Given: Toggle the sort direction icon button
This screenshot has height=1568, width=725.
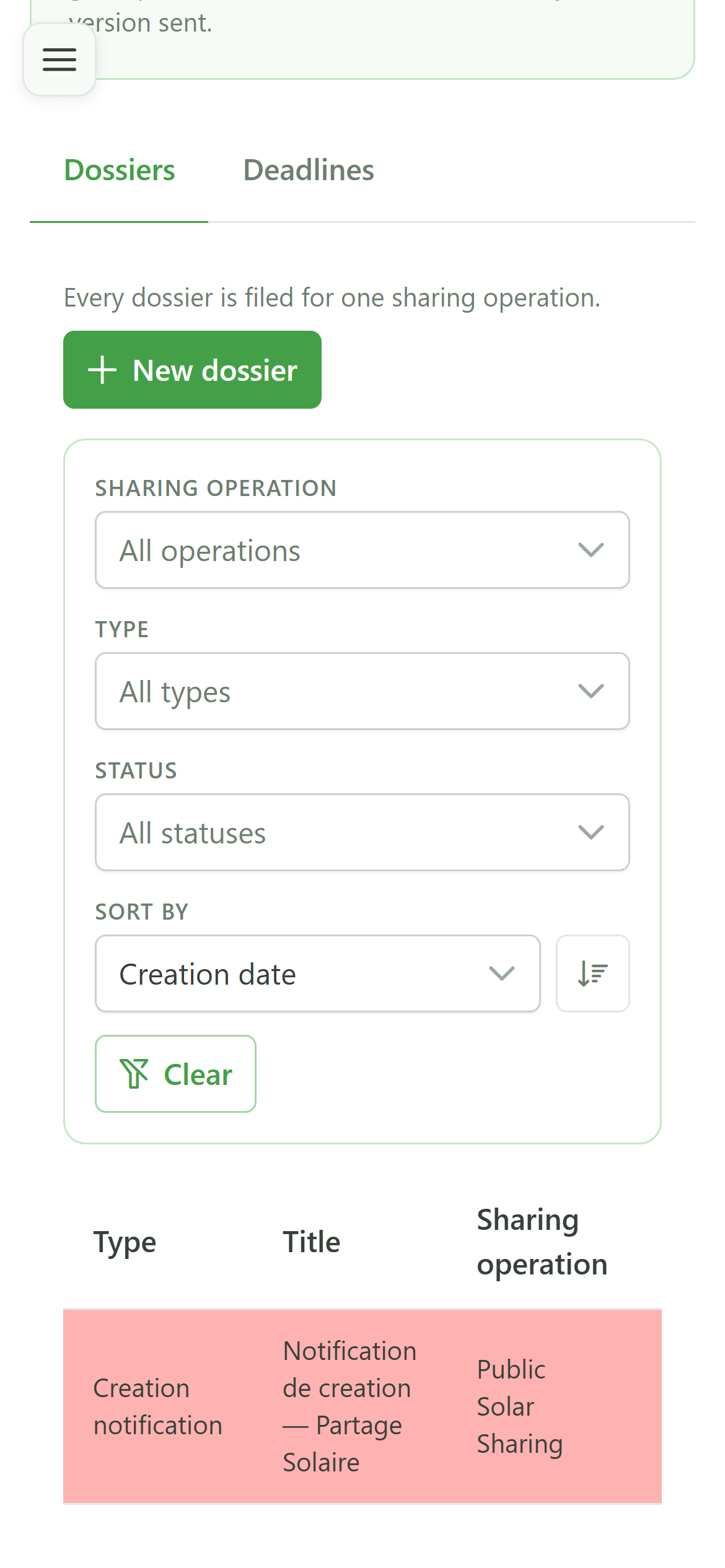Looking at the screenshot, I should click(x=592, y=973).
